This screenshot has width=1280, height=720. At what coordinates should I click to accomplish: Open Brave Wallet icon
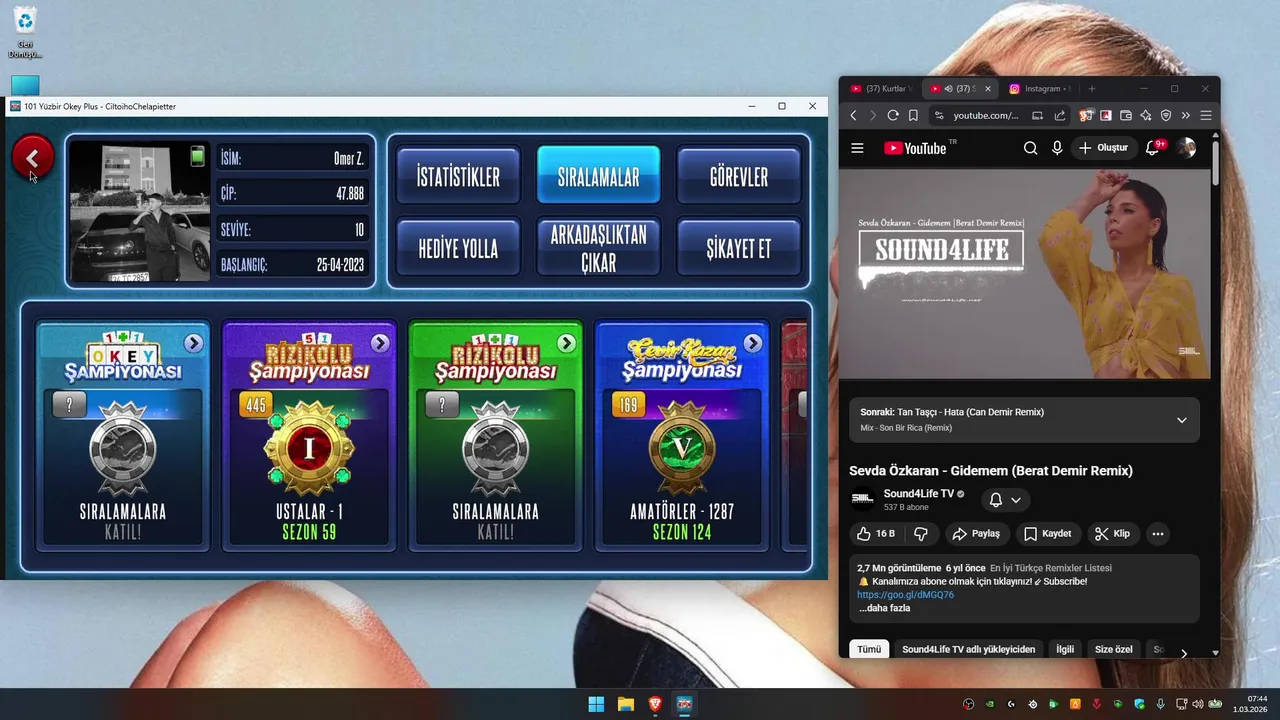click(1126, 116)
